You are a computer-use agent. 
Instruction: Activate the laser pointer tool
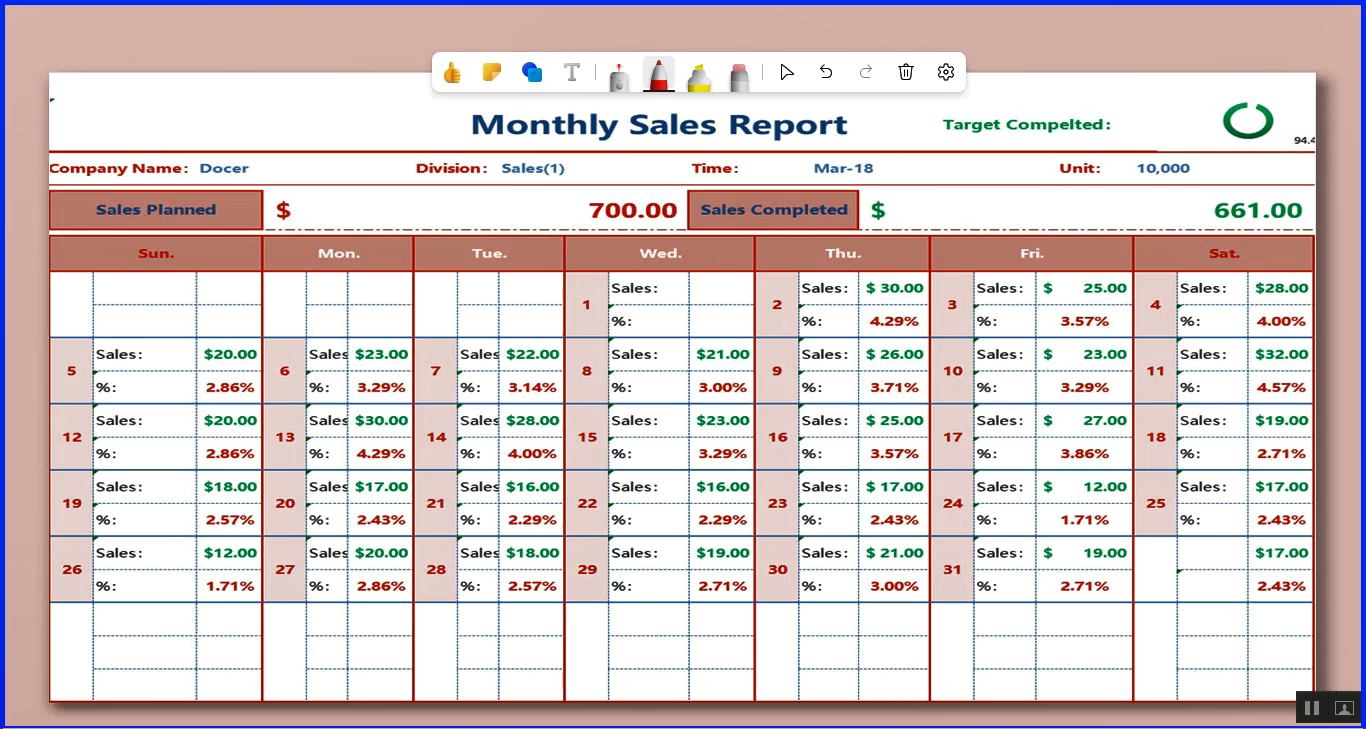pos(619,75)
